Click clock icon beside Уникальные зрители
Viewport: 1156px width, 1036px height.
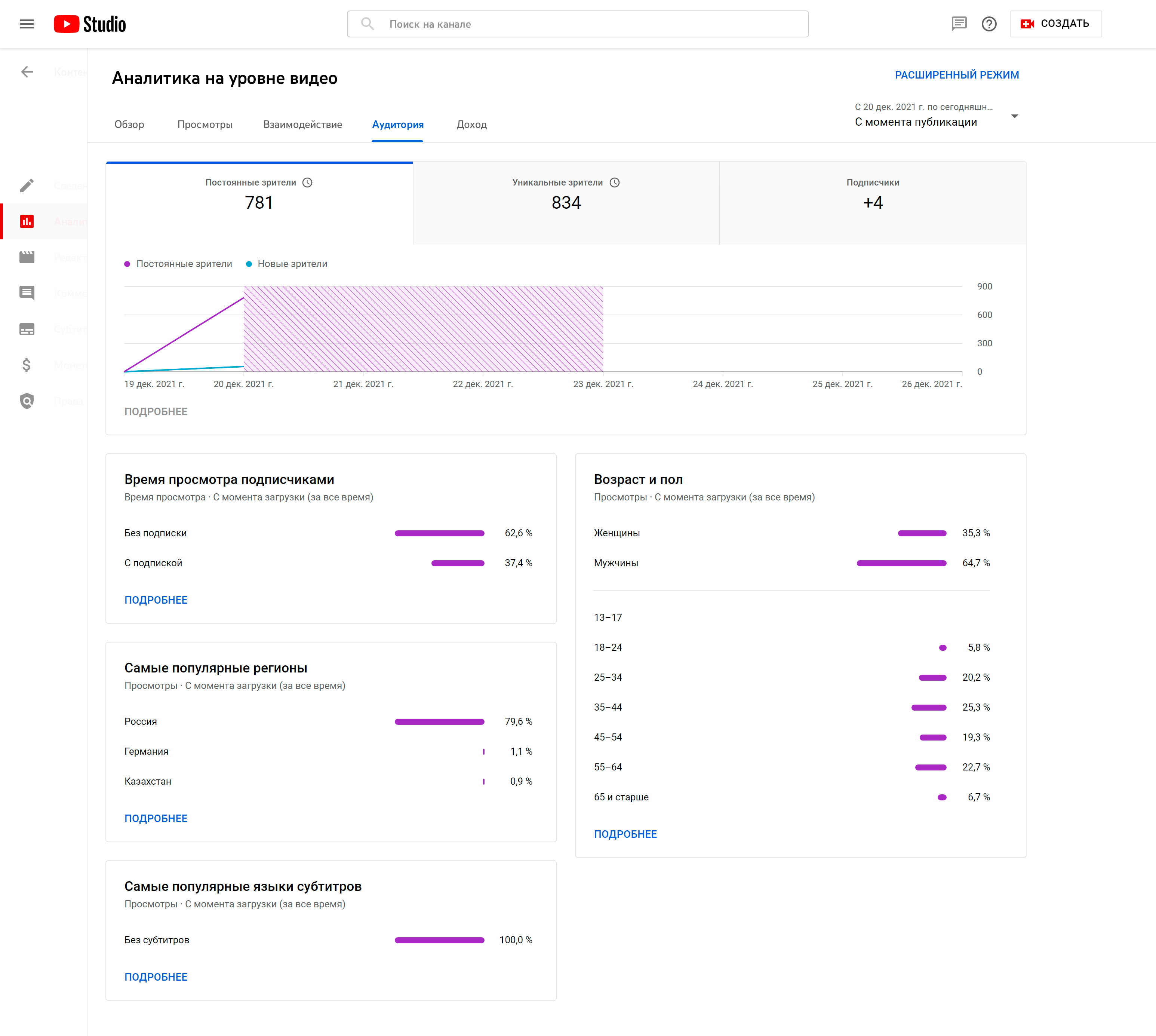[614, 183]
